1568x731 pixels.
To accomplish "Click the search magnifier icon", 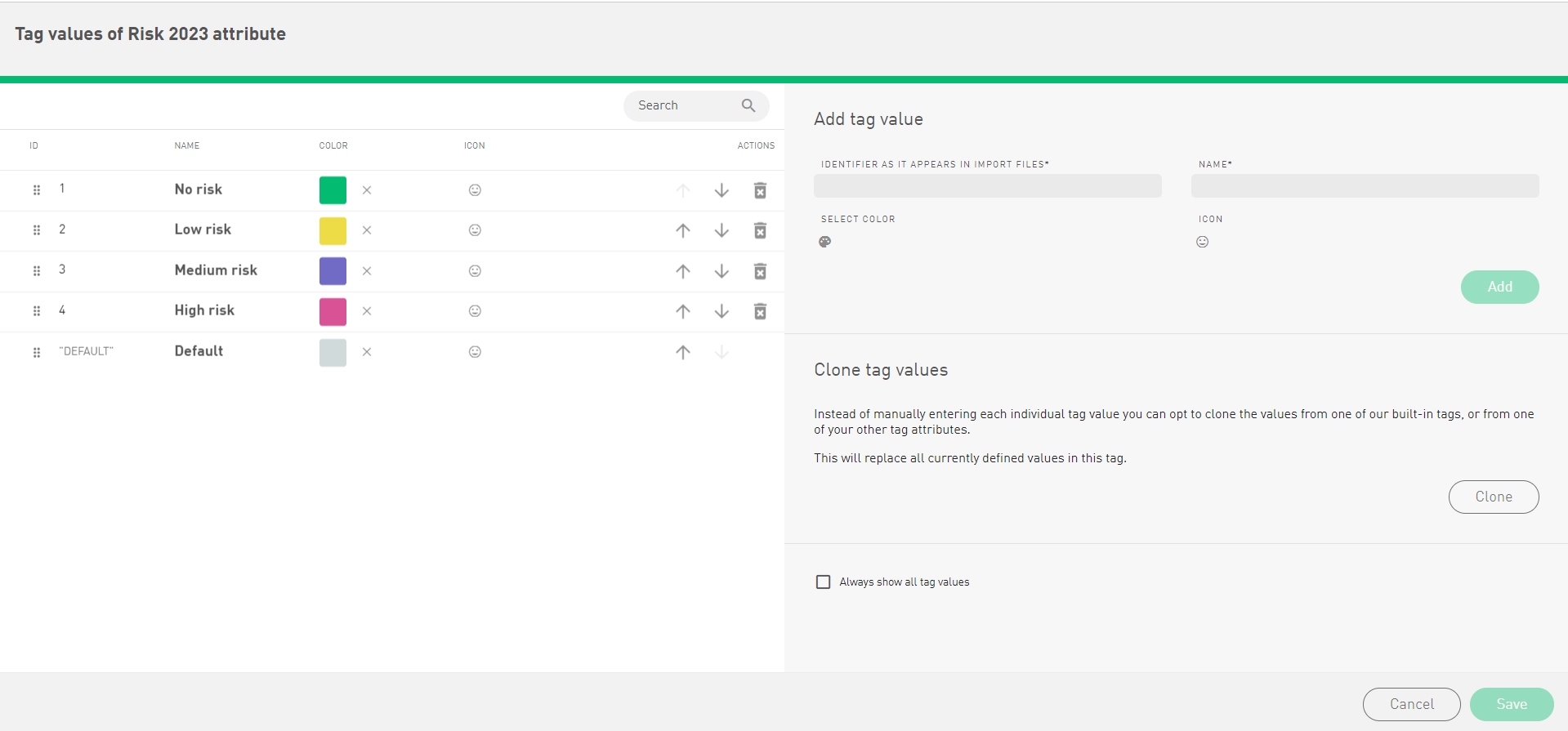I will tap(748, 105).
